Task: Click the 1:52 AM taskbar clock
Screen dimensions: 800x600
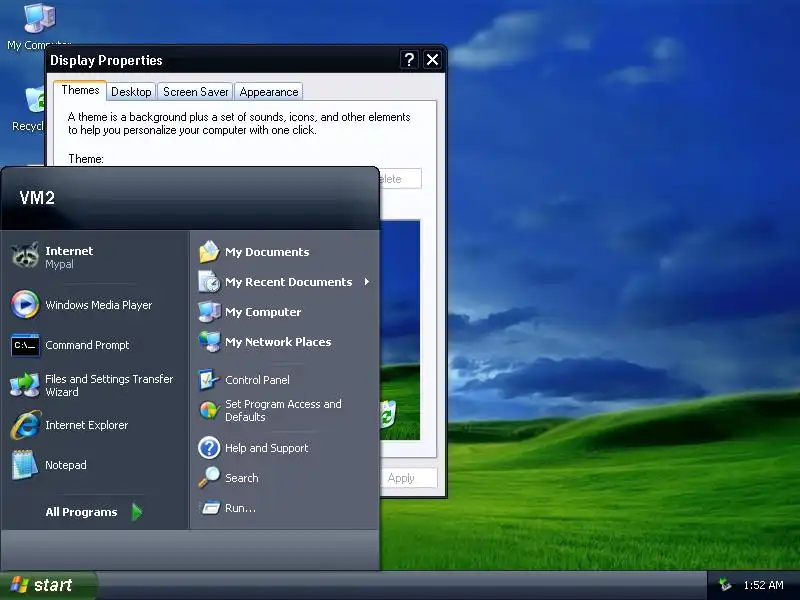Action: (x=763, y=585)
